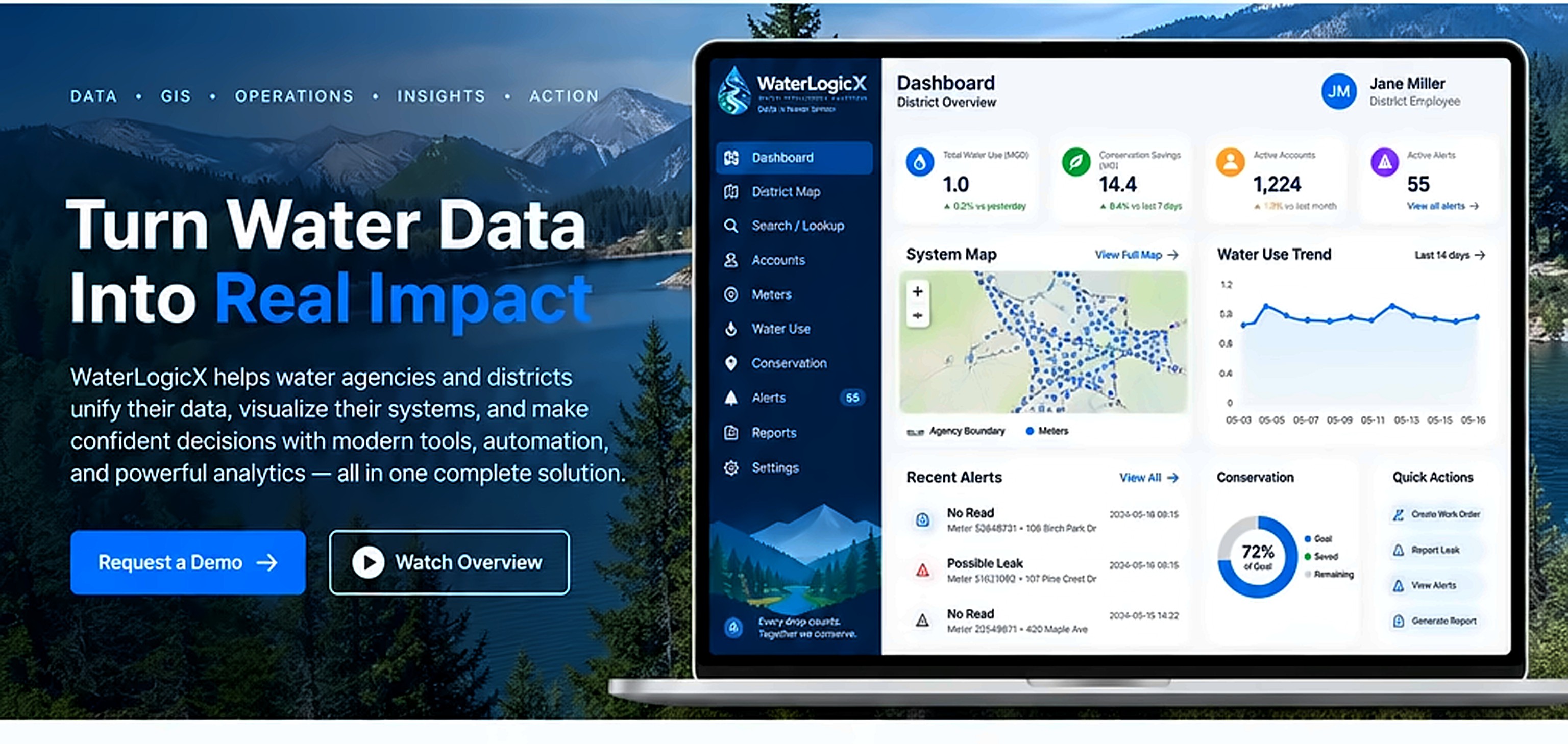Viewport: 1568px width, 744px height.
Task: Click the Jane Miller user name
Action: [x=1407, y=83]
